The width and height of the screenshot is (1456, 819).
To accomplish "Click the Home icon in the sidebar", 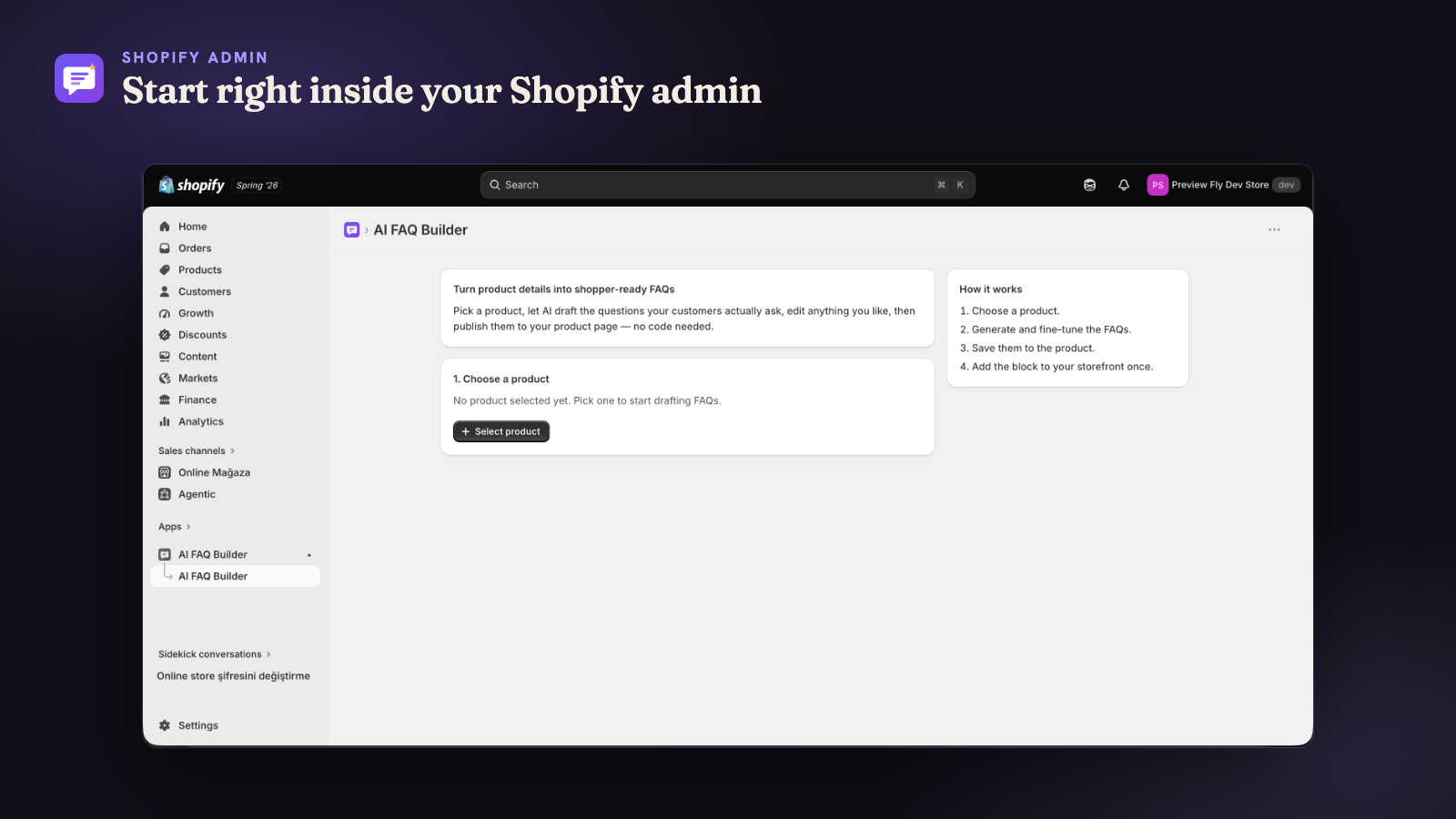I will click(165, 227).
